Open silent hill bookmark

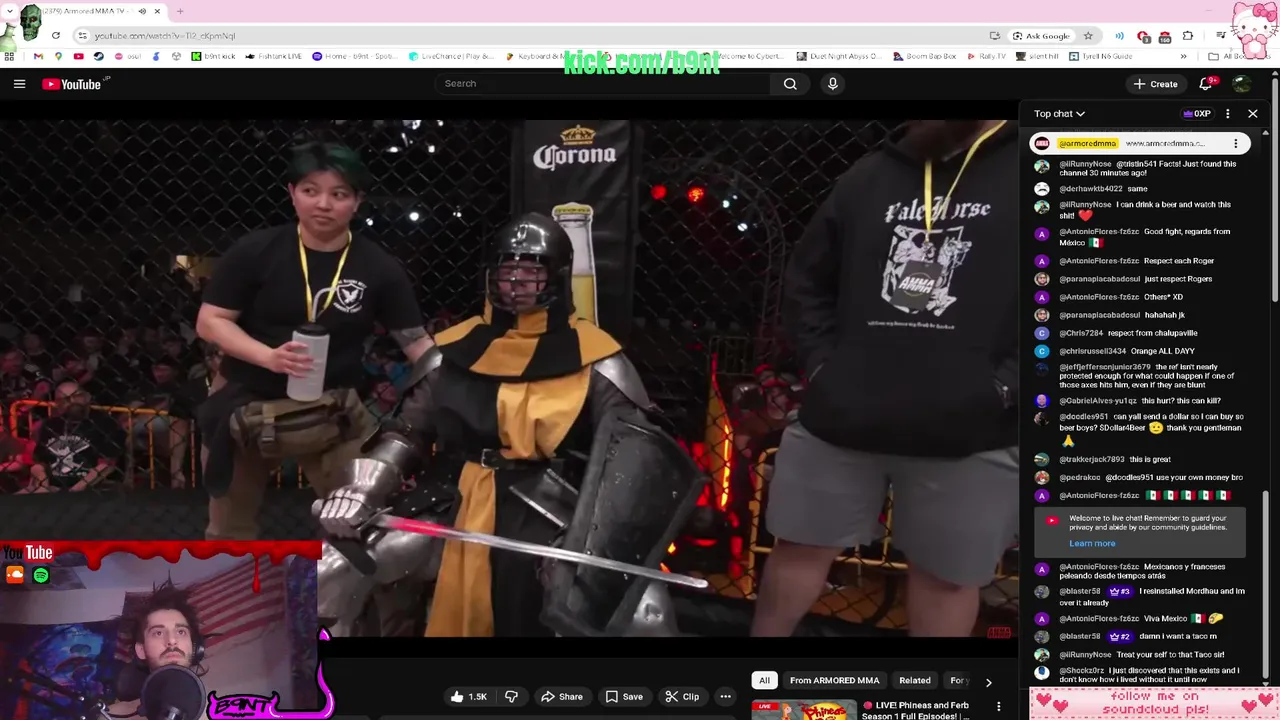[x=1036, y=56]
